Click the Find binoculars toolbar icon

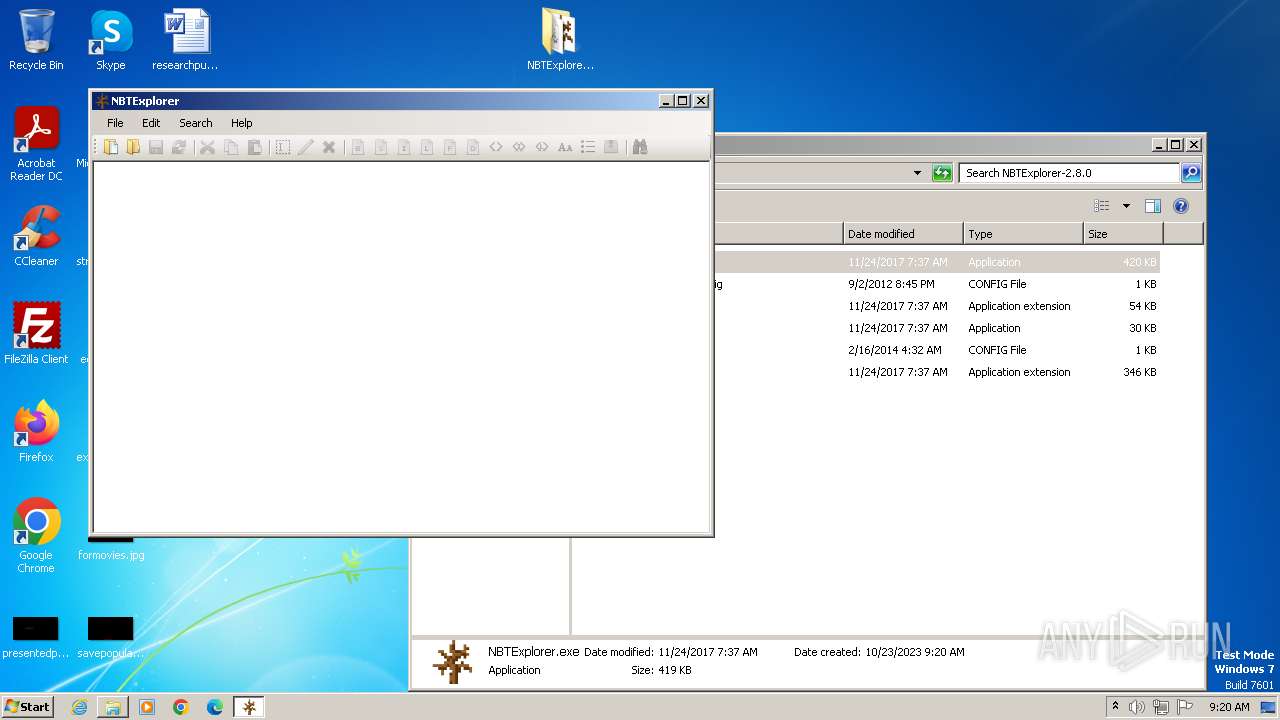640,147
